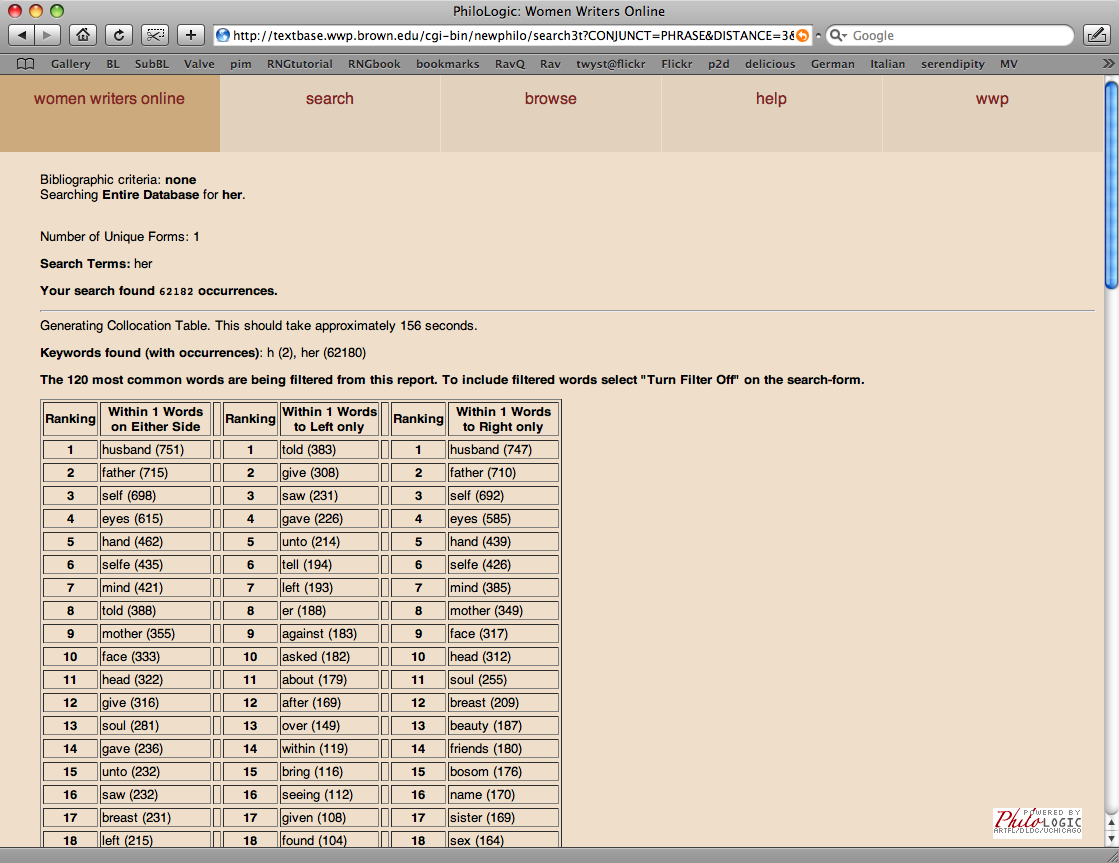Click the '62182' occurrences count

176,291
